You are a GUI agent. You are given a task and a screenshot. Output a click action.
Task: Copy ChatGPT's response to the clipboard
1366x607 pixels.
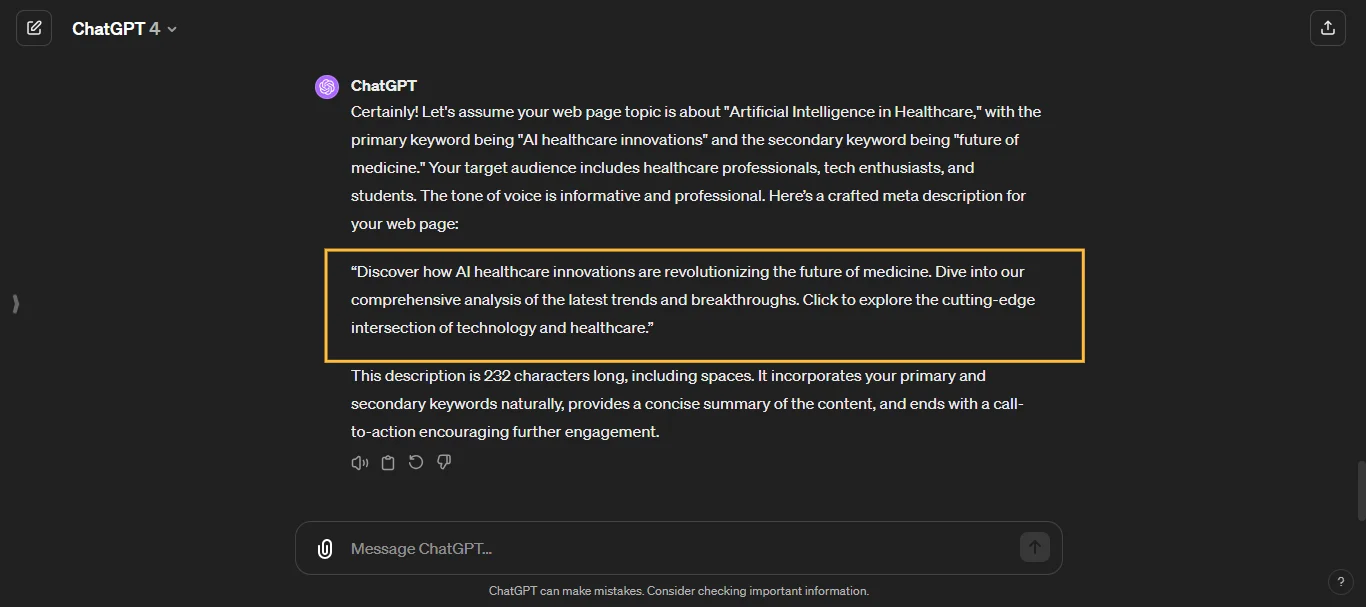(387, 462)
